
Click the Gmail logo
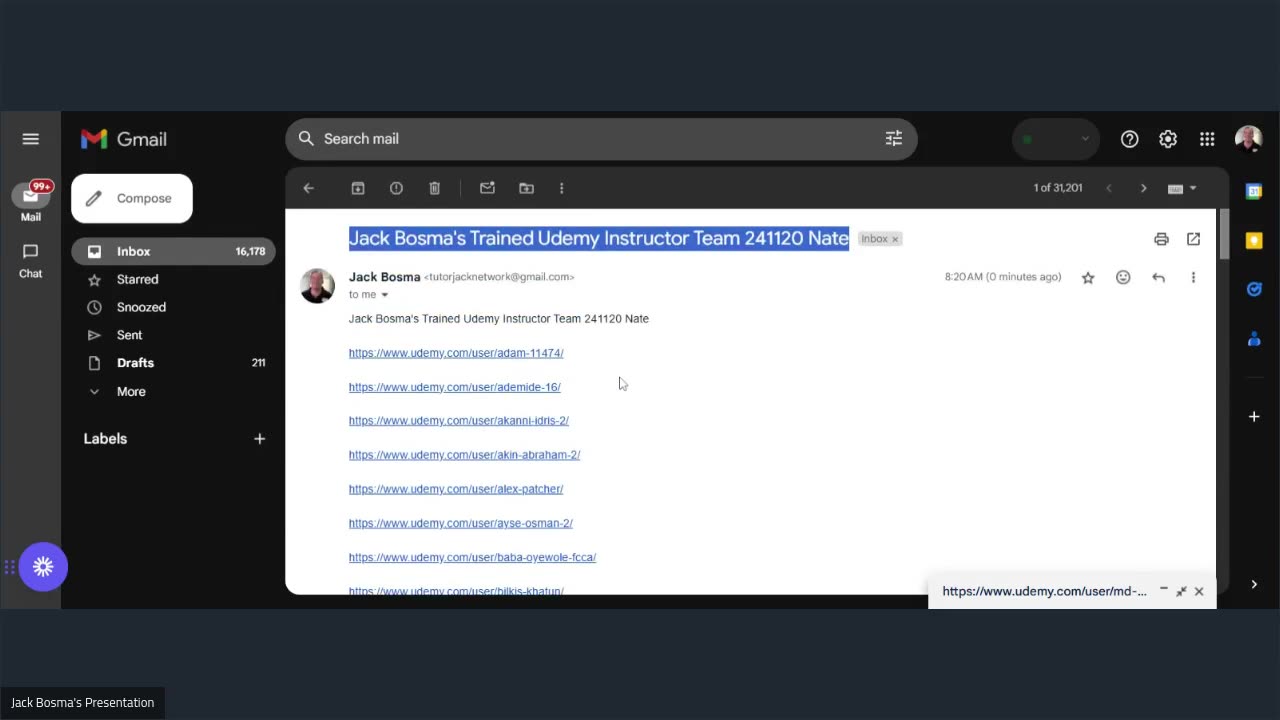point(124,139)
